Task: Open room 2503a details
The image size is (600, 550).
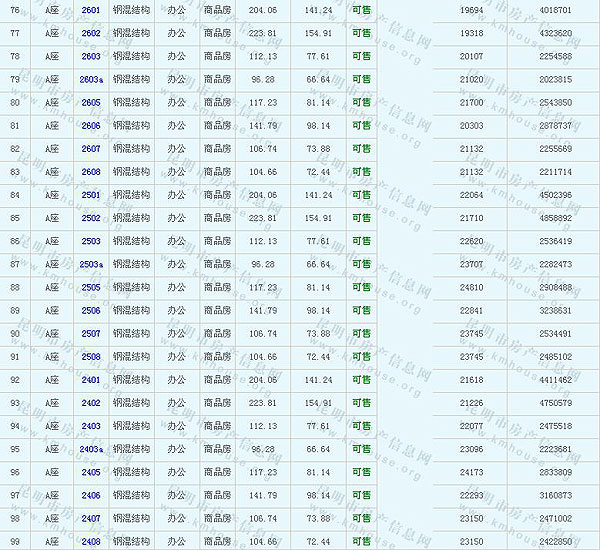Action: point(92,264)
